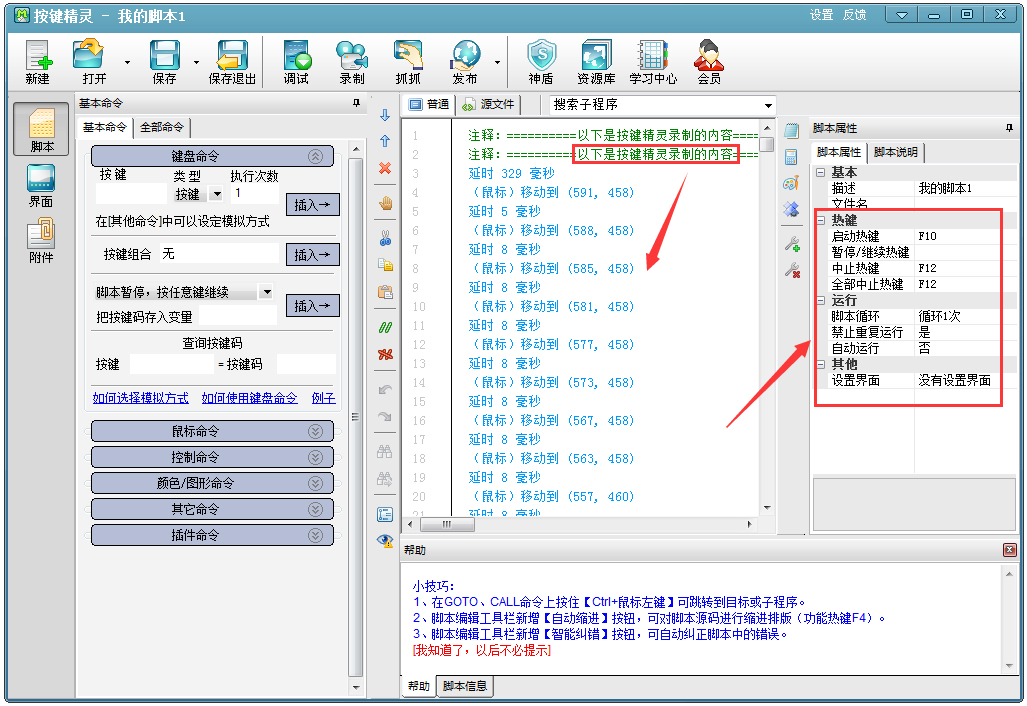Collapse the 键盘命令 section
Viewport: 1027px width, 706px height.
coord(316,157)
